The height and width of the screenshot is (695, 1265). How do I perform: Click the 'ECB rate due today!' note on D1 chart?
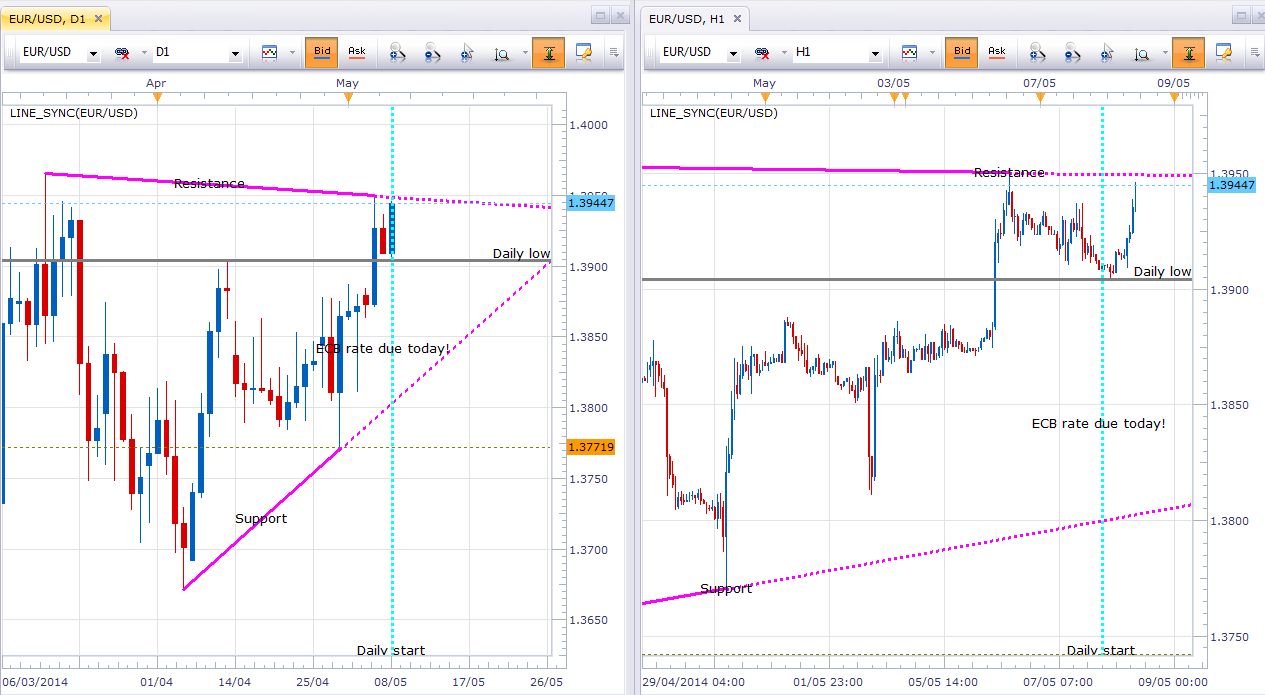click(382, 348)
